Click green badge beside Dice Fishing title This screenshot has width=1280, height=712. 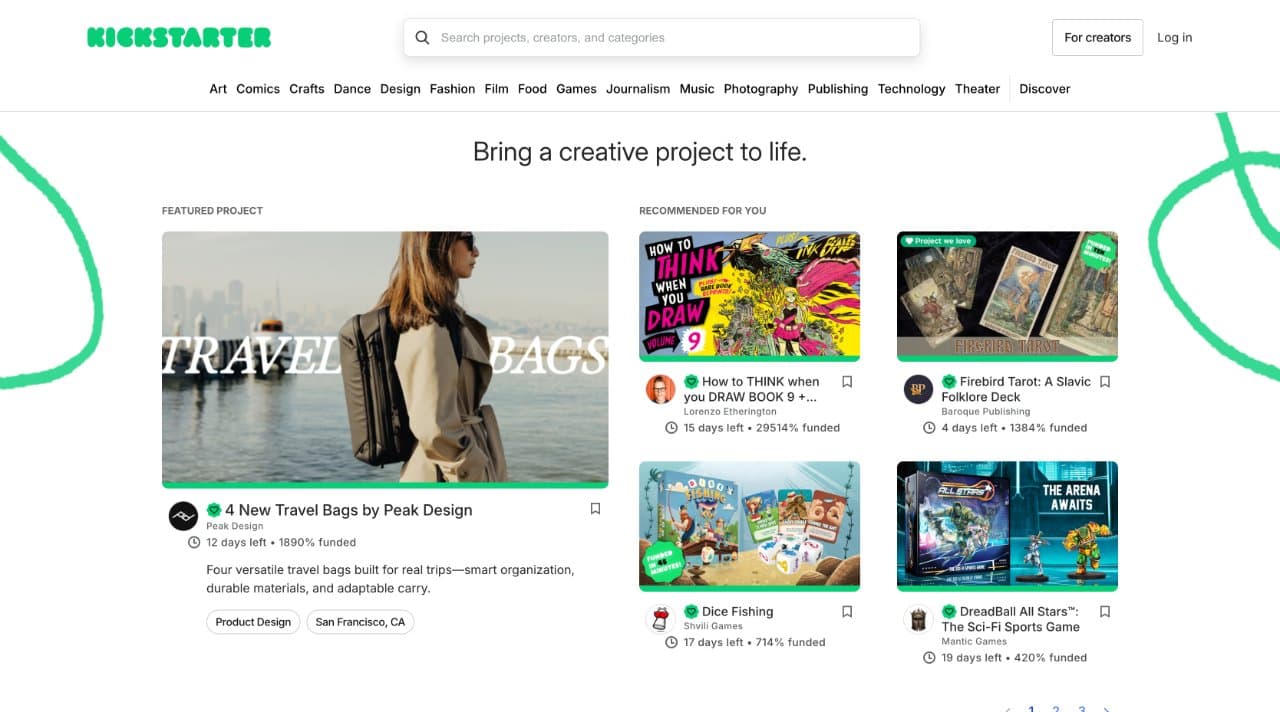[691, 611]
